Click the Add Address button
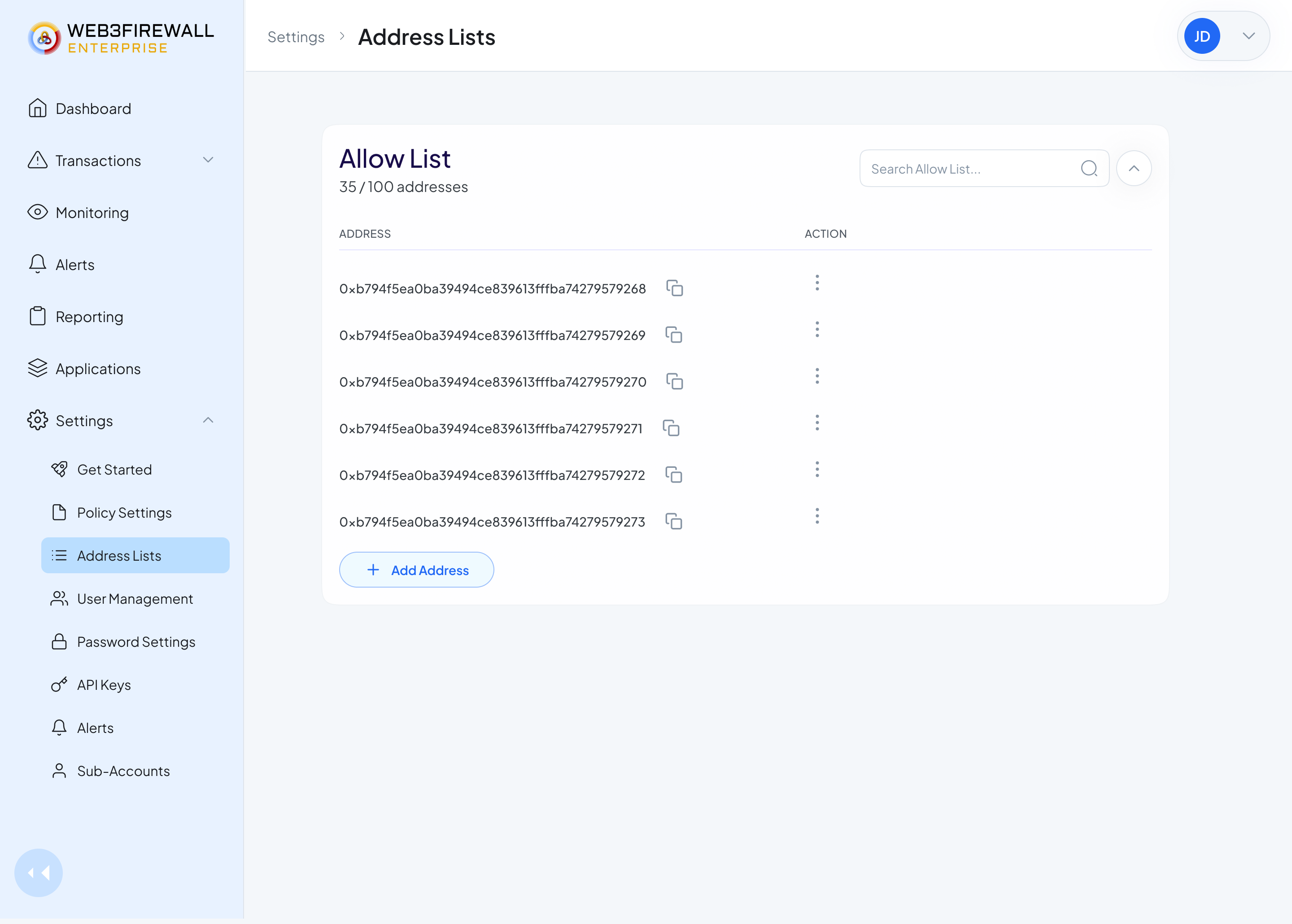Screen dimensions: 1292x924 pos(416,570)
